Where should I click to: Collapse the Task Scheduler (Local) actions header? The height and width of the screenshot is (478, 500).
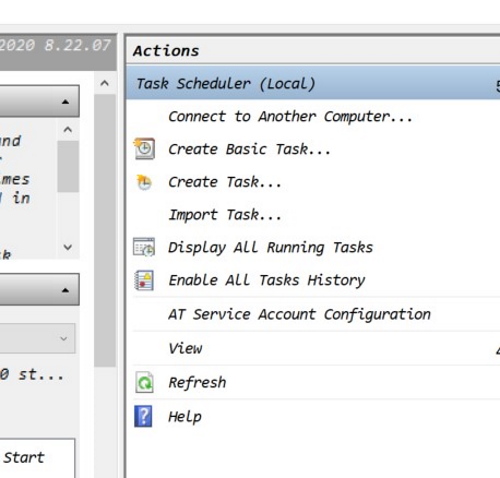313,83
